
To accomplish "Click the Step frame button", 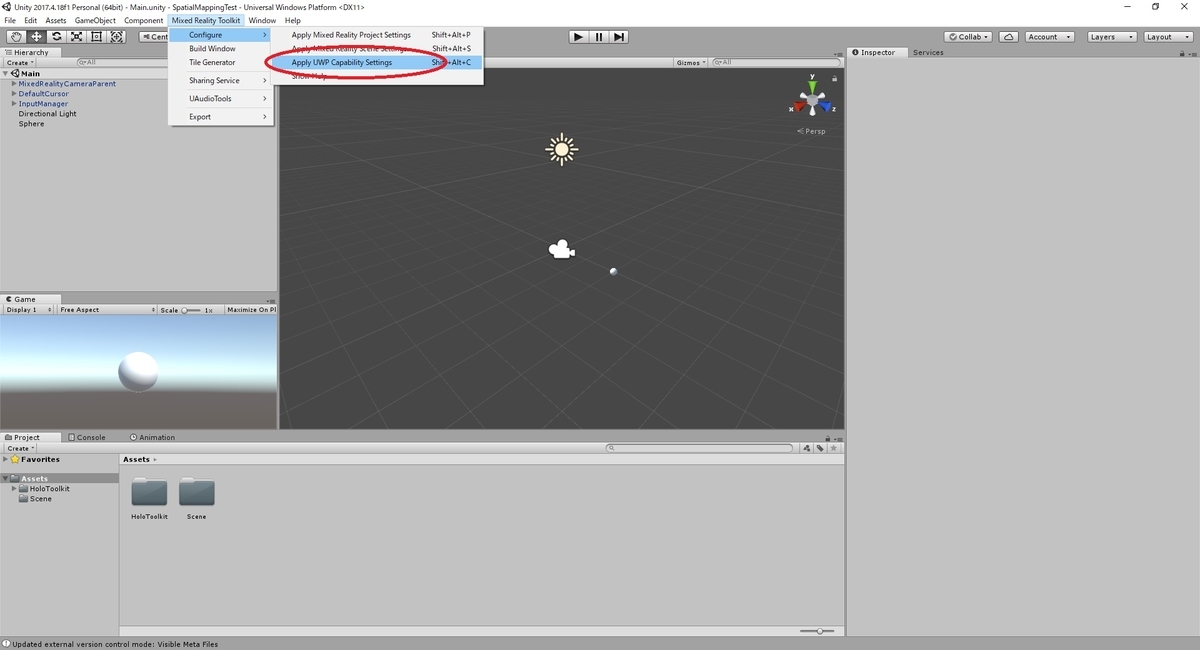I will (619, 37).
